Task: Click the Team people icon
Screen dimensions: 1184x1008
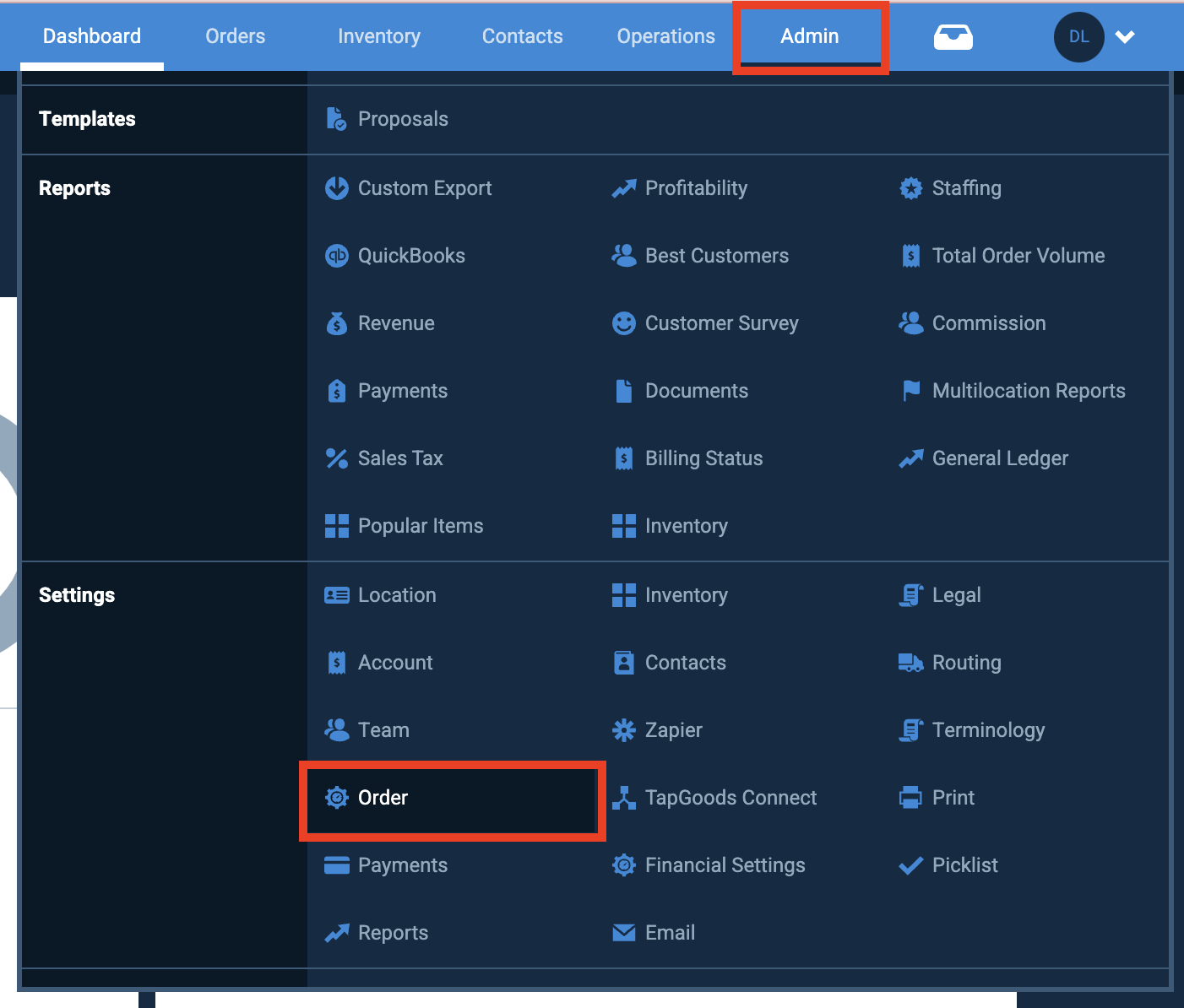Action: click(337, 730)
